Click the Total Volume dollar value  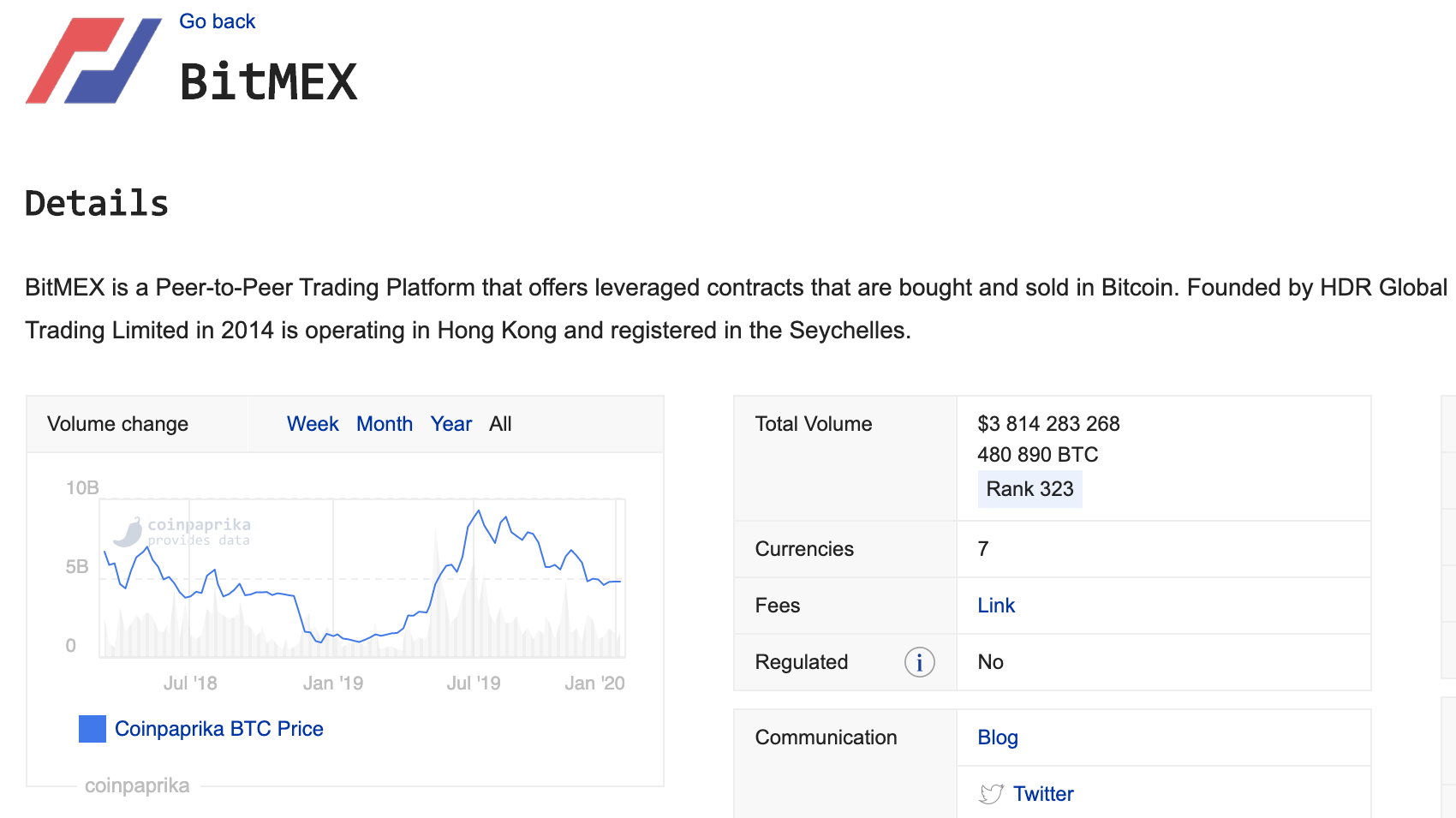[1048, 424]
